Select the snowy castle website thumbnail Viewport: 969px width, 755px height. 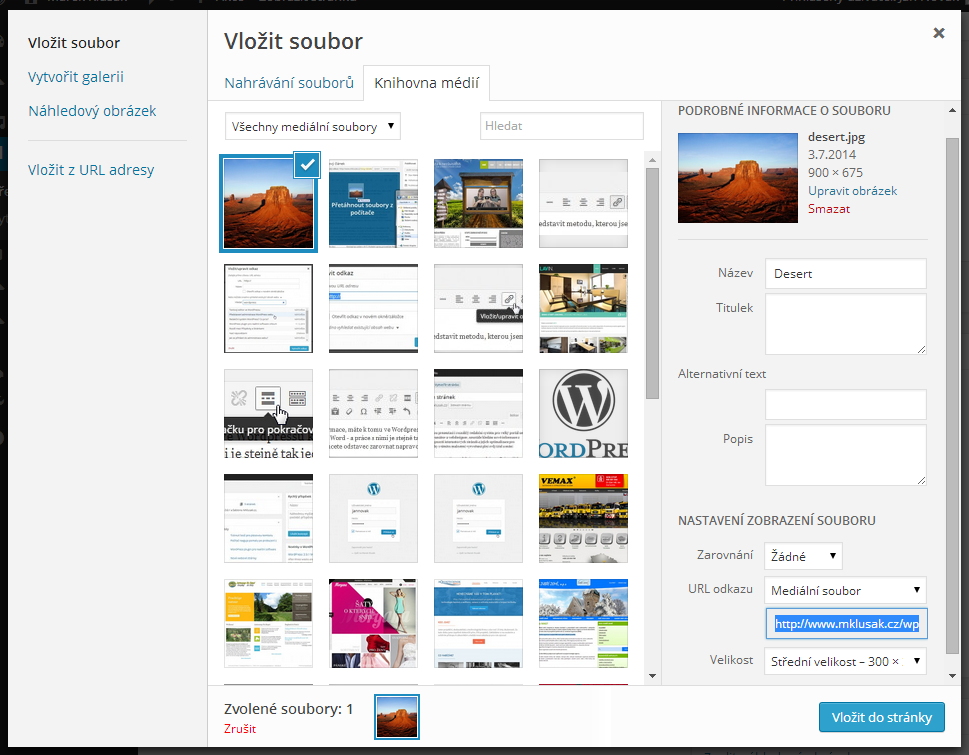coord(583,623)
